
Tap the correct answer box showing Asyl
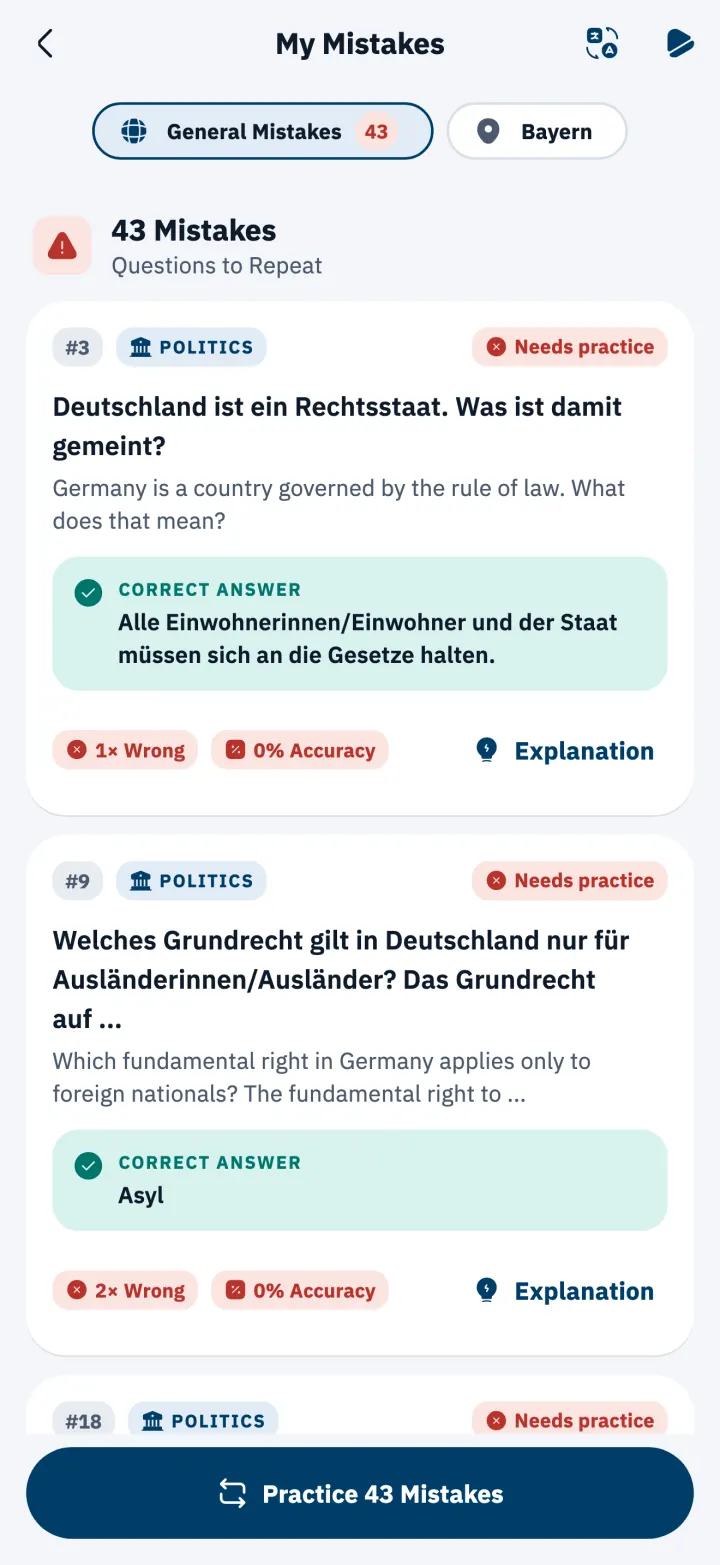pyautogui.click(x=360, y=1180)
